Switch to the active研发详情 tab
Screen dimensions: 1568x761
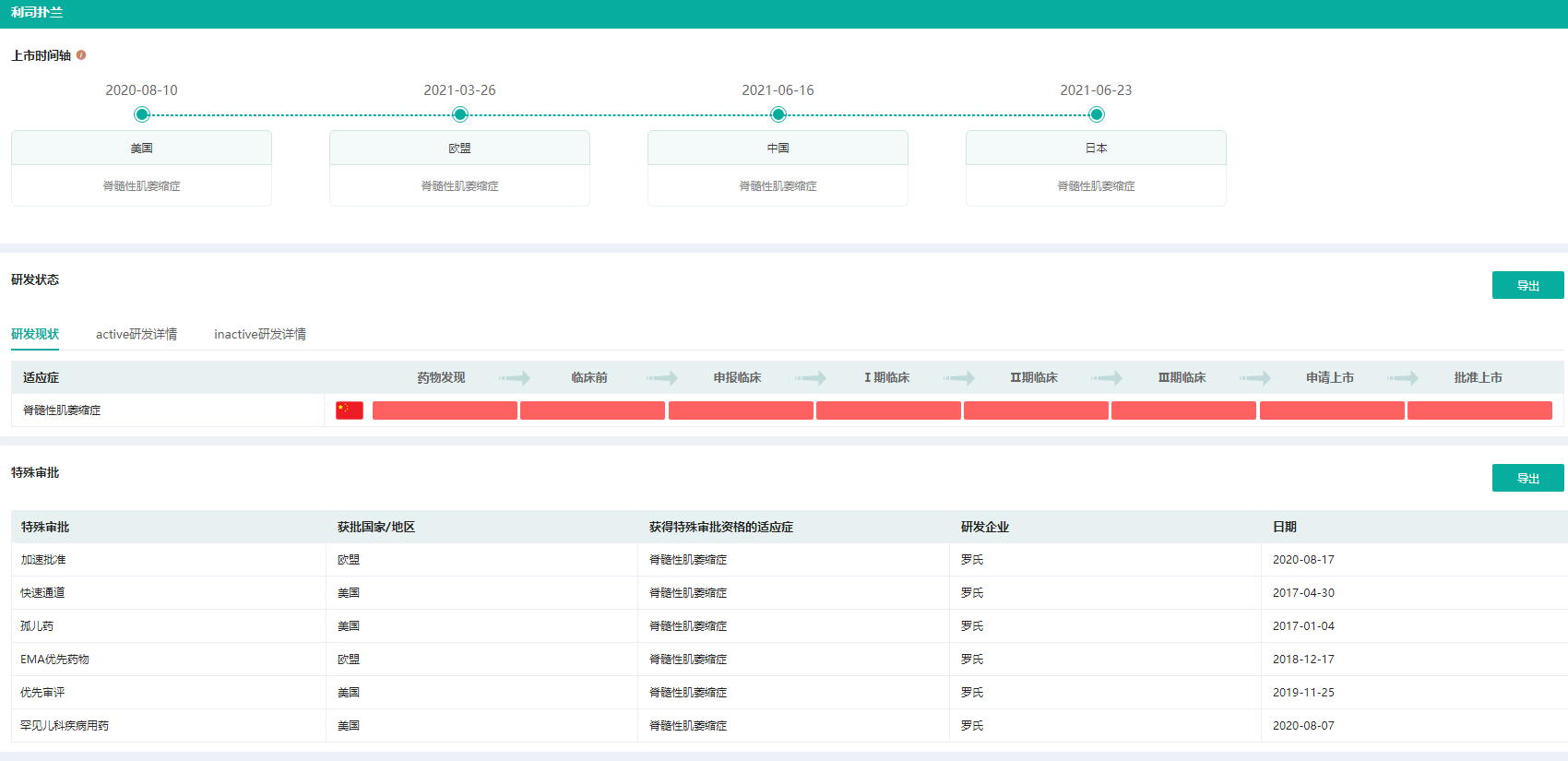click(137, 334)
